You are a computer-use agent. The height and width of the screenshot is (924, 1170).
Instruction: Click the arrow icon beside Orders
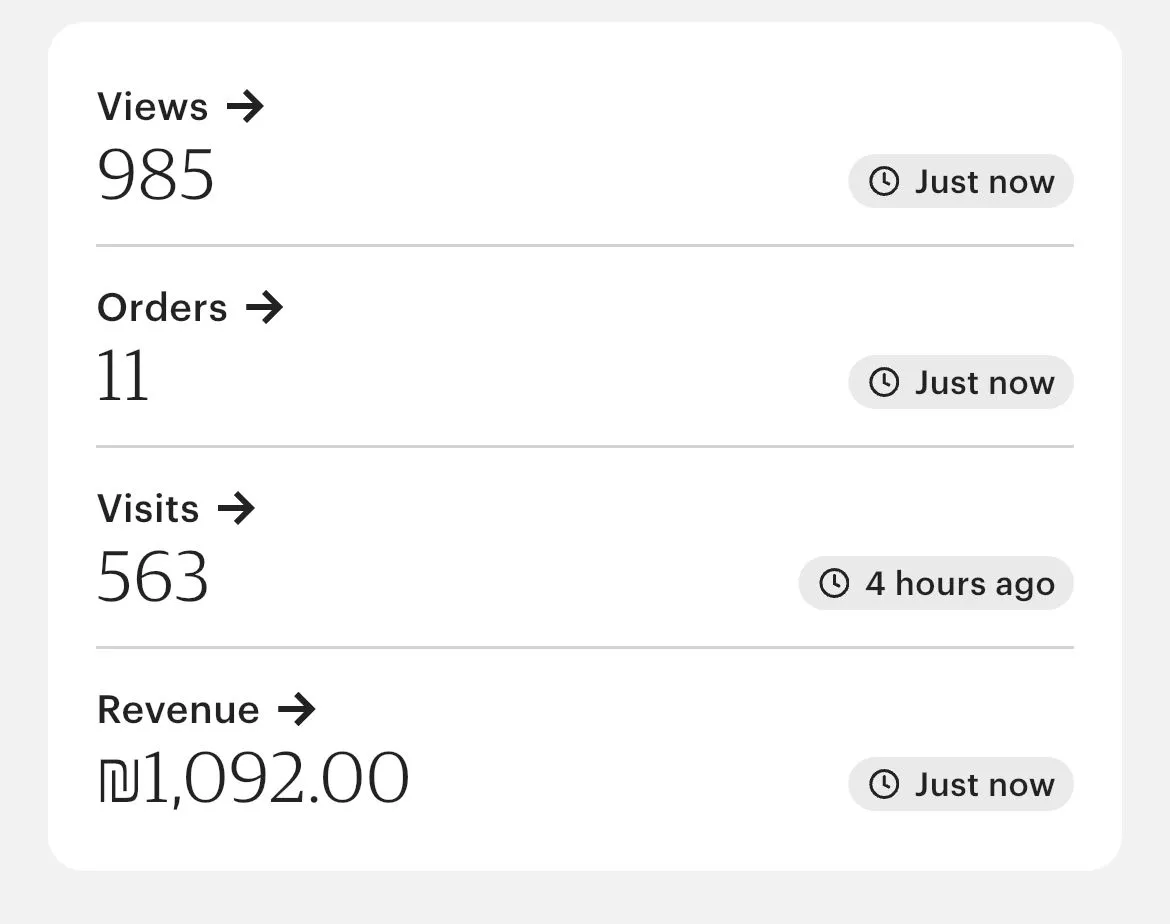coord(264,307)
